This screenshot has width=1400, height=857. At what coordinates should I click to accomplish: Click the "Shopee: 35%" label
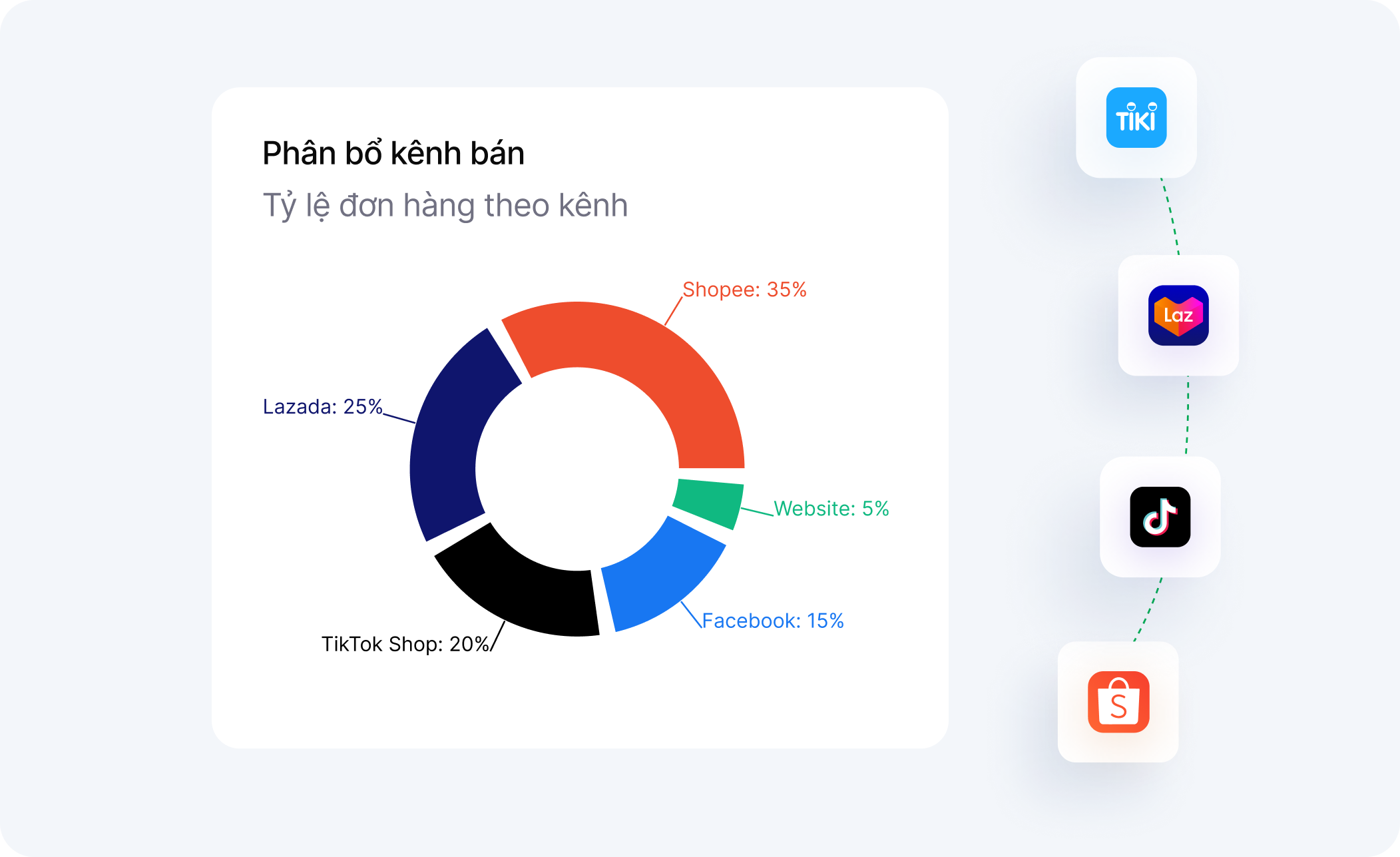(744, 290)
